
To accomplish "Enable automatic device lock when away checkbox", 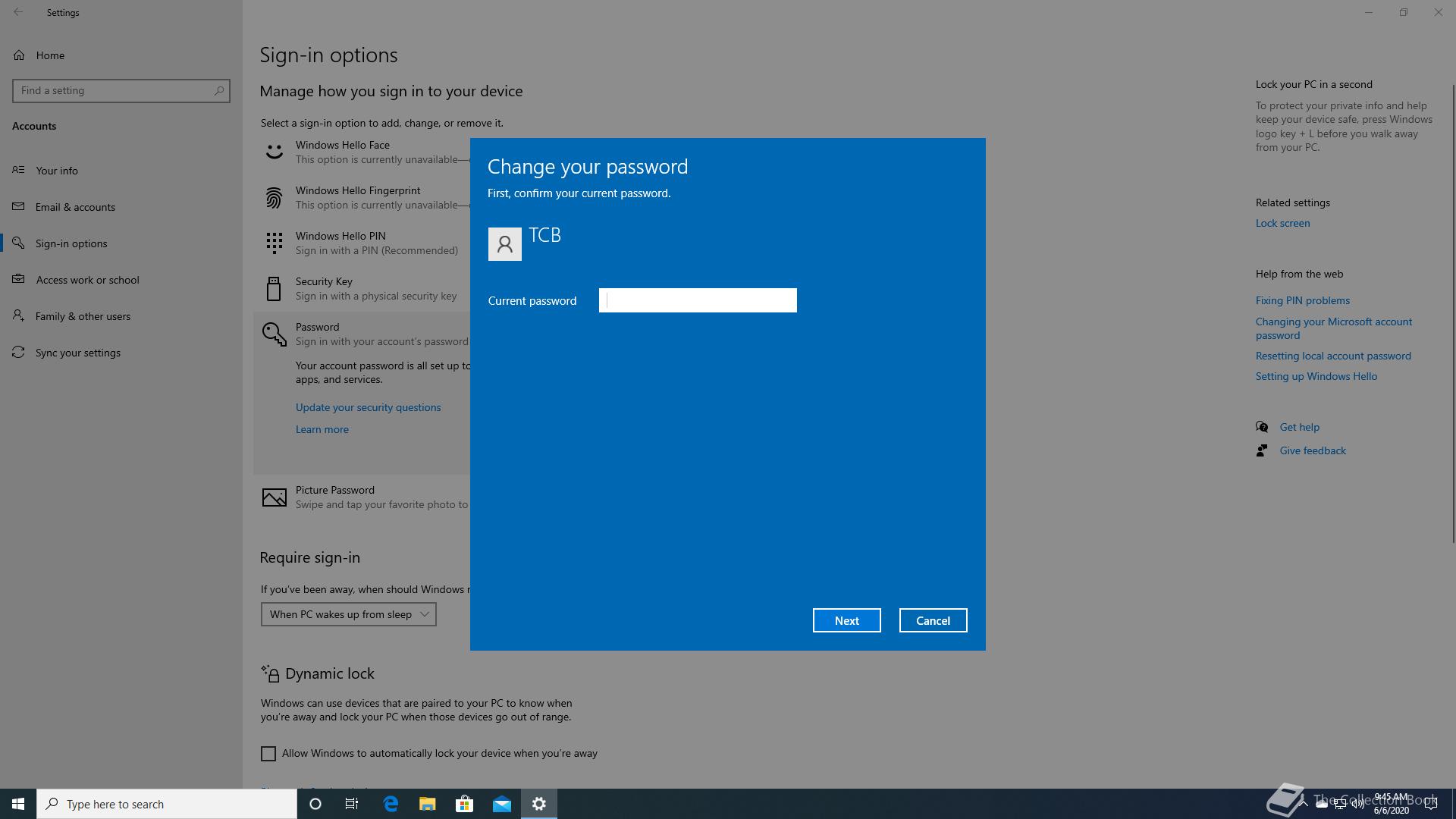I will click(268, 753).
